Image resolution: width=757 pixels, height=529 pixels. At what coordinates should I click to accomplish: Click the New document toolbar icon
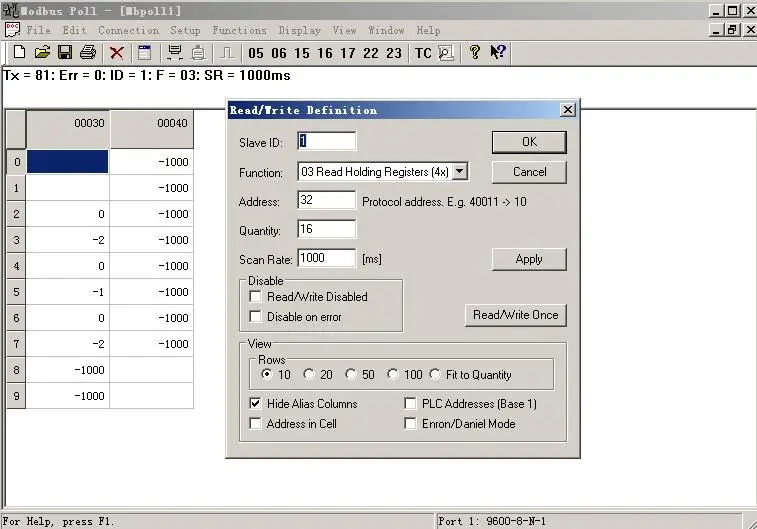(x=19, y=52)
